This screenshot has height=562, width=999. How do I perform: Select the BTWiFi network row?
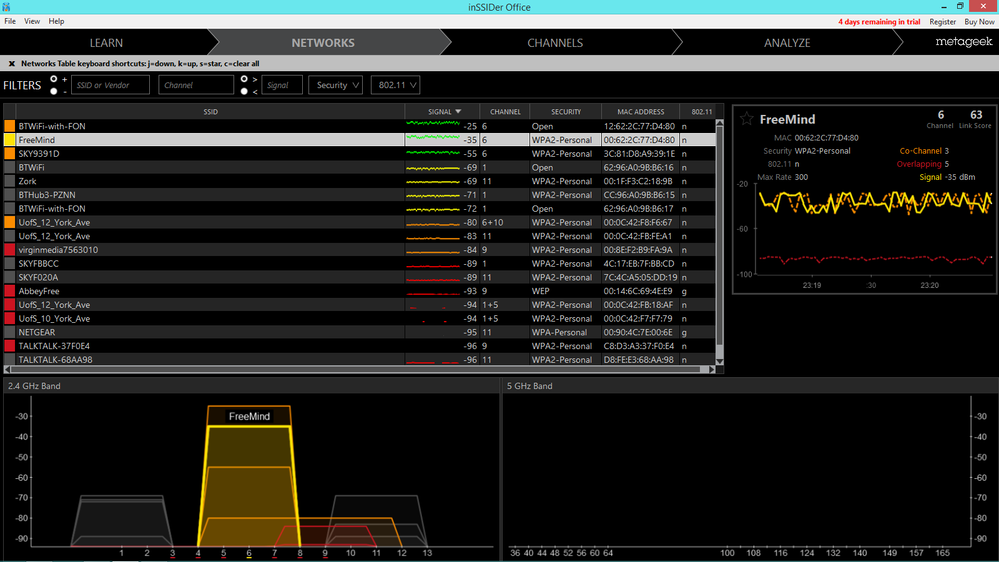[359, 168]
